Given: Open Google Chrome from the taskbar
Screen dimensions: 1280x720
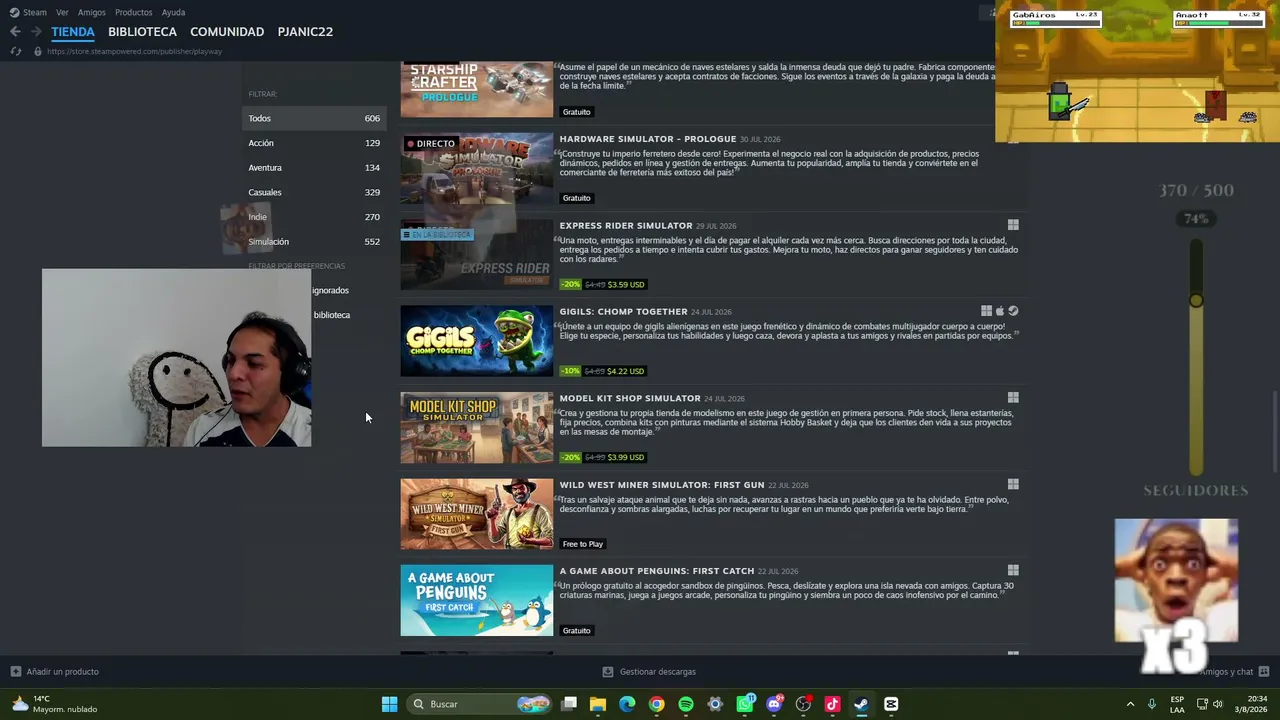Looking at the screenshot, I should point(656,704).
